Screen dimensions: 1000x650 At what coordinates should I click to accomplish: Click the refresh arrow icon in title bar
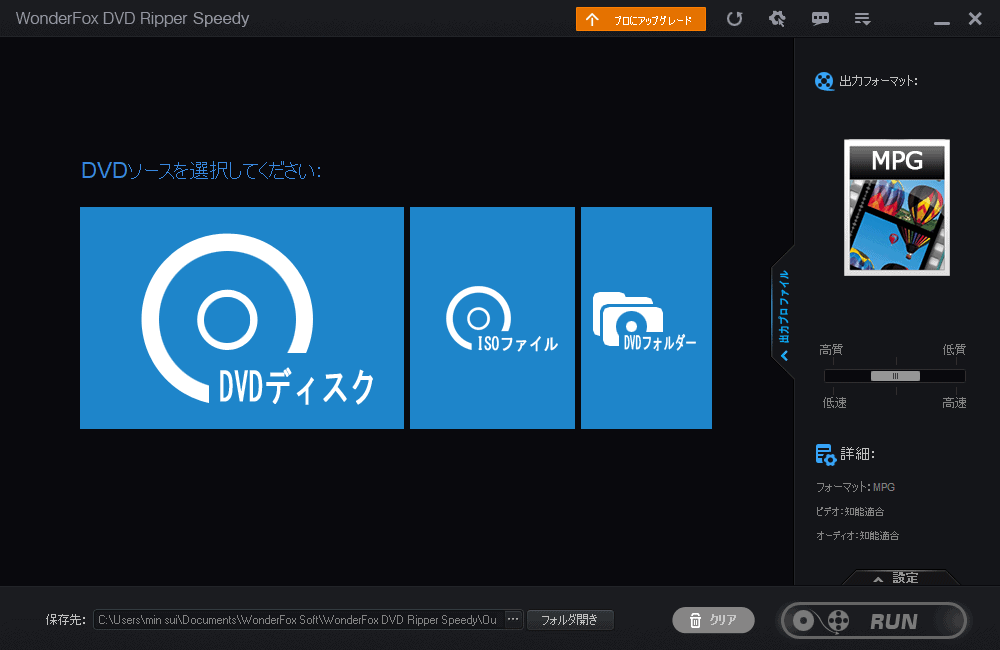coord(734,19)
